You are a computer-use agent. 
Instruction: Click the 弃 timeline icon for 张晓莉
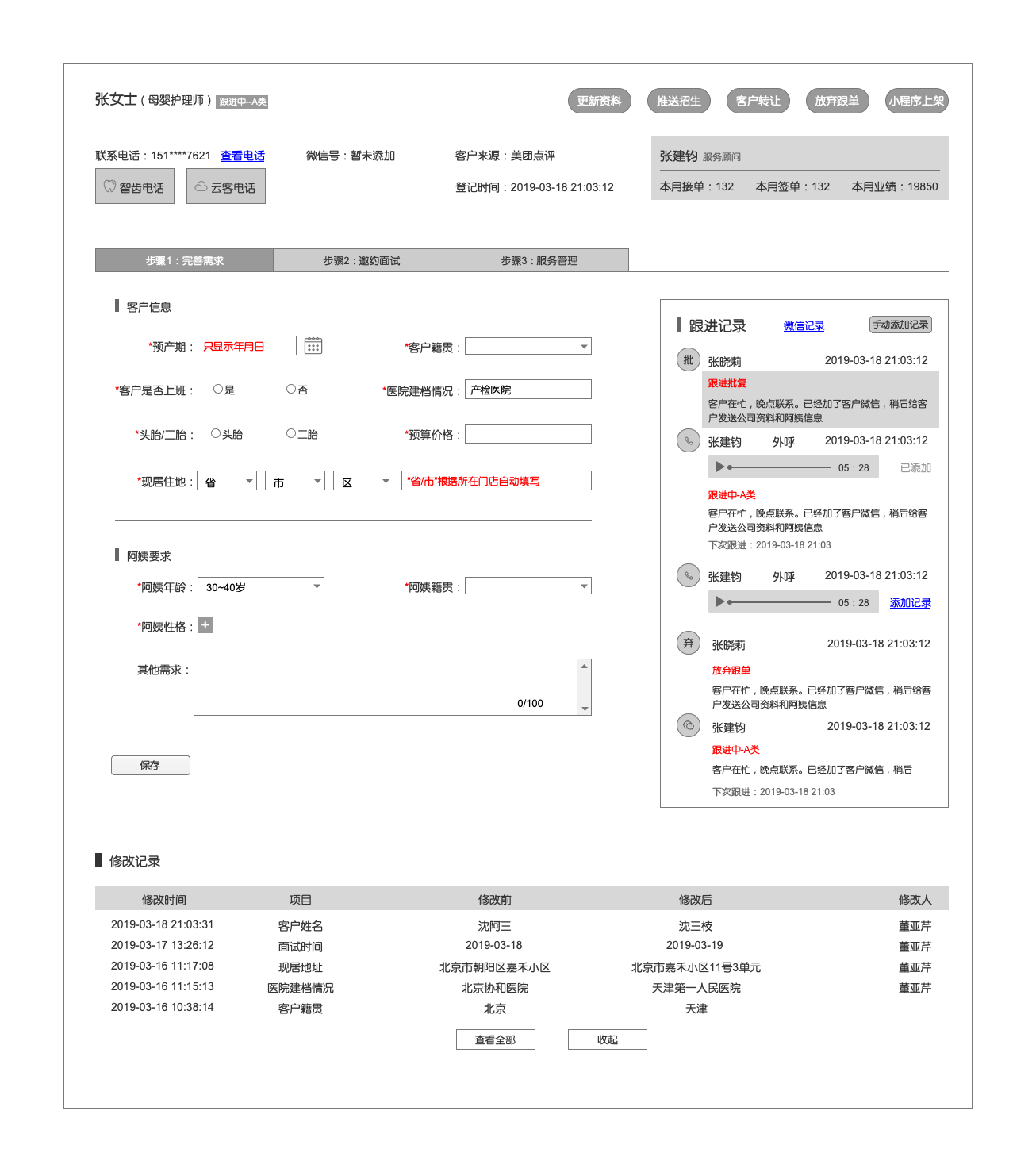(688, 643)
